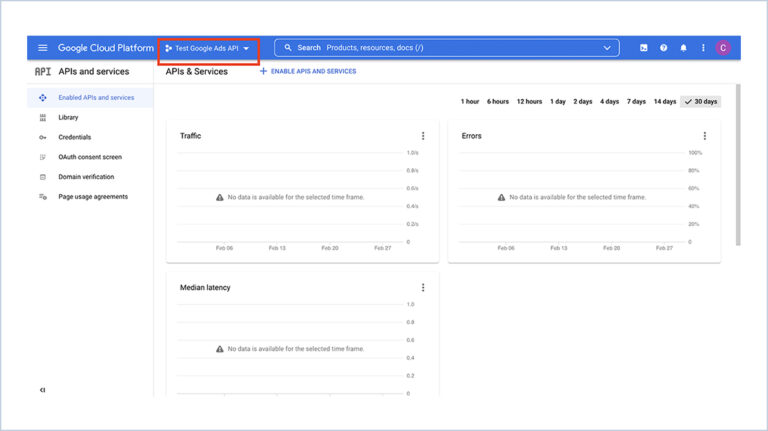Open the Median latency chart options menu
The image size is (768, 431).
click(x=423, y=287)
